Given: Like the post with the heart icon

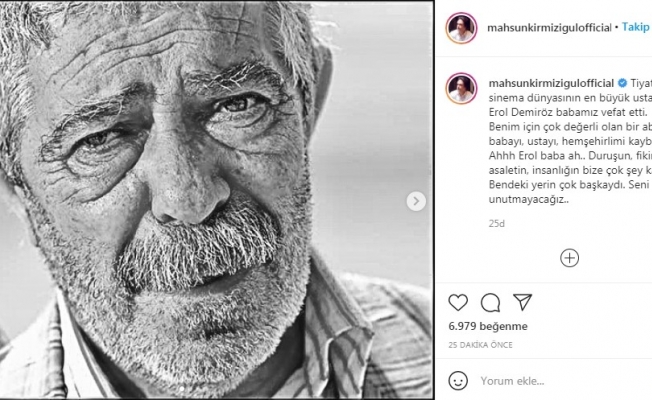Looking at the screenshot, I should [x=458, y=302].
